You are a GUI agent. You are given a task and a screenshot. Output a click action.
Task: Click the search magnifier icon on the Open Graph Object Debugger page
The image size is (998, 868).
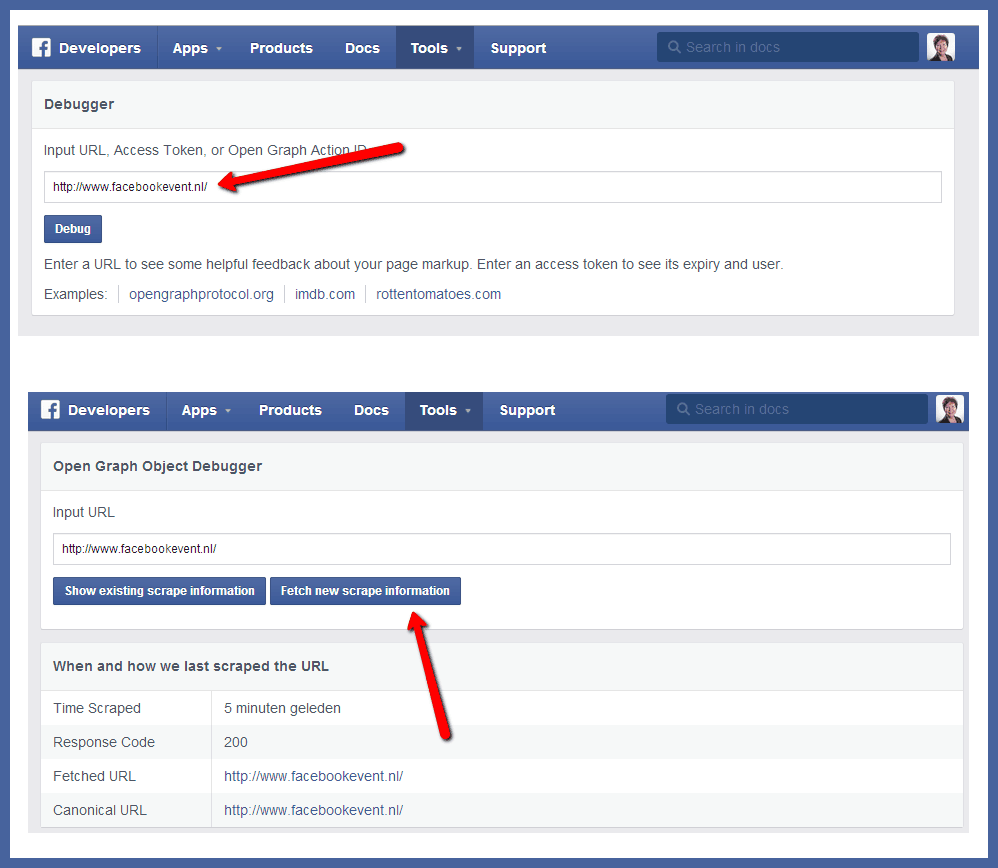[x=683, y=409]
